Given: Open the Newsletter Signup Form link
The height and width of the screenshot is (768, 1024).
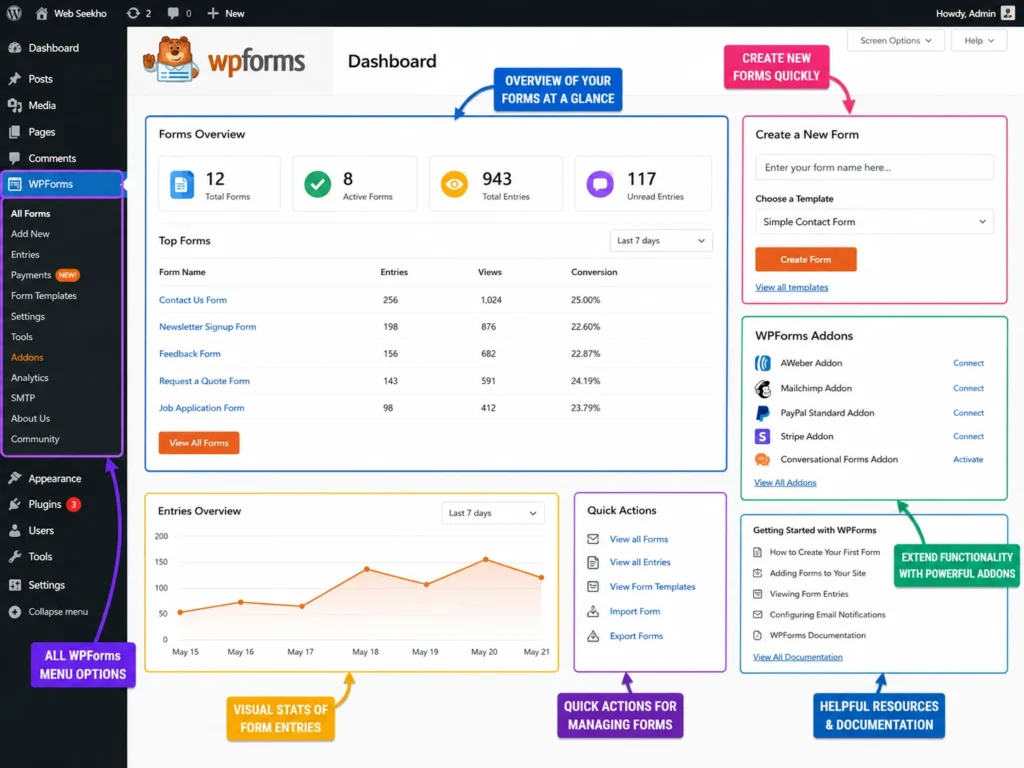Looking at the screenshot, I should [207, 327].
